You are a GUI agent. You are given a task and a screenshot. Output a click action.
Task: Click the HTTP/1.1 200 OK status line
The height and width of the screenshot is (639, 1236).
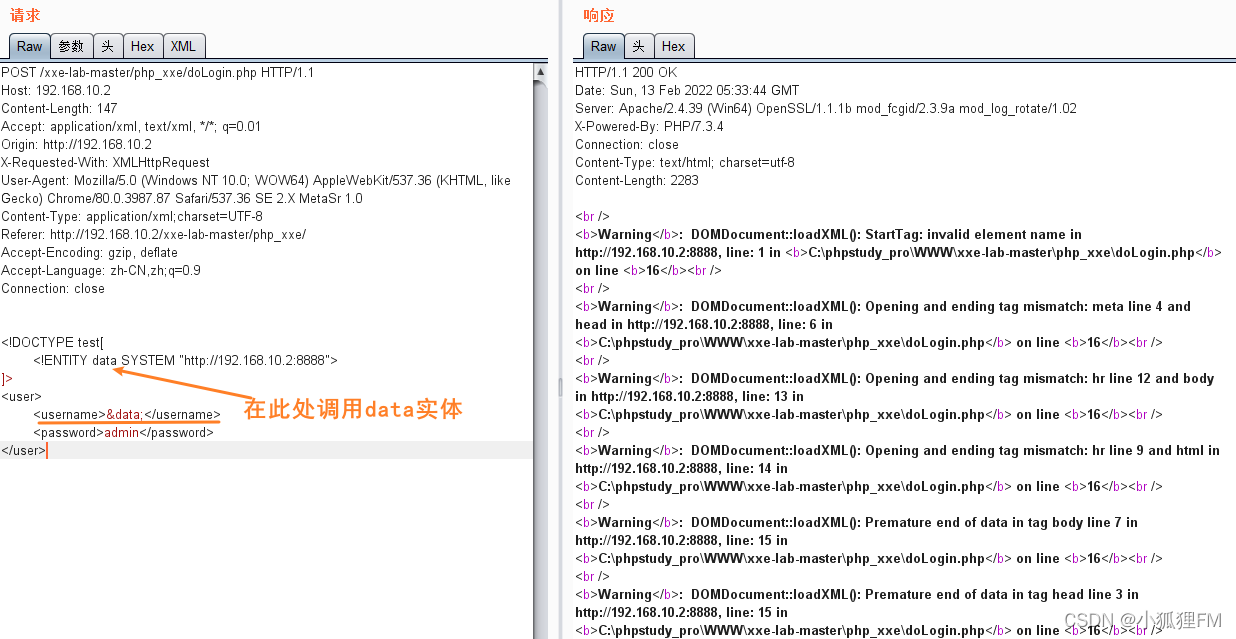coord(626,73)
